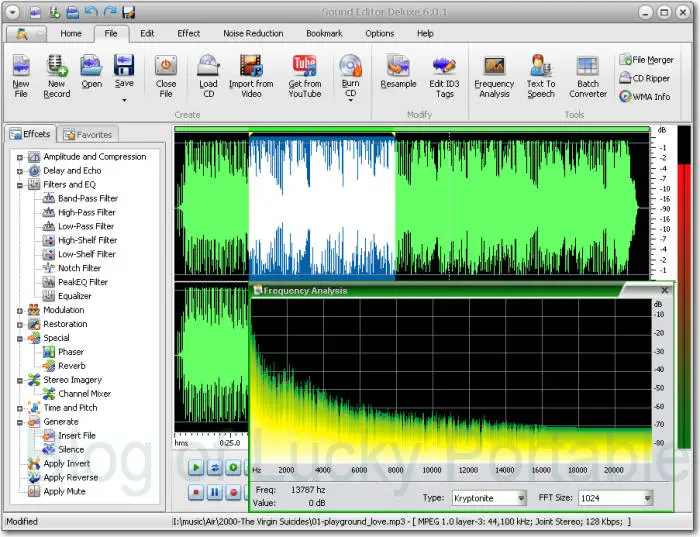Image resolution: width=700 pixels, height=537 pixels.
Task: Click green circle play-selection button
Action: point(233,467)
